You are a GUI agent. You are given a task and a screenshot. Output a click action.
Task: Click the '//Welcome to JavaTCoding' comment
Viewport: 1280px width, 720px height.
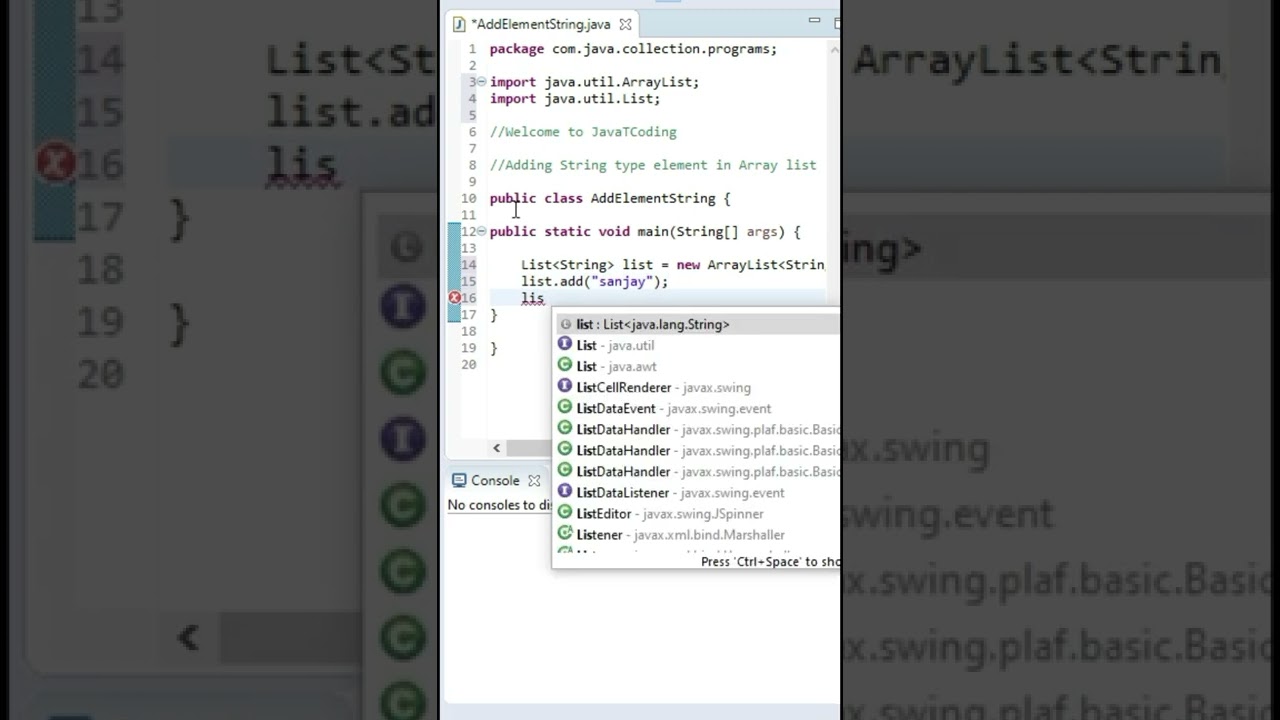(583, 132)
